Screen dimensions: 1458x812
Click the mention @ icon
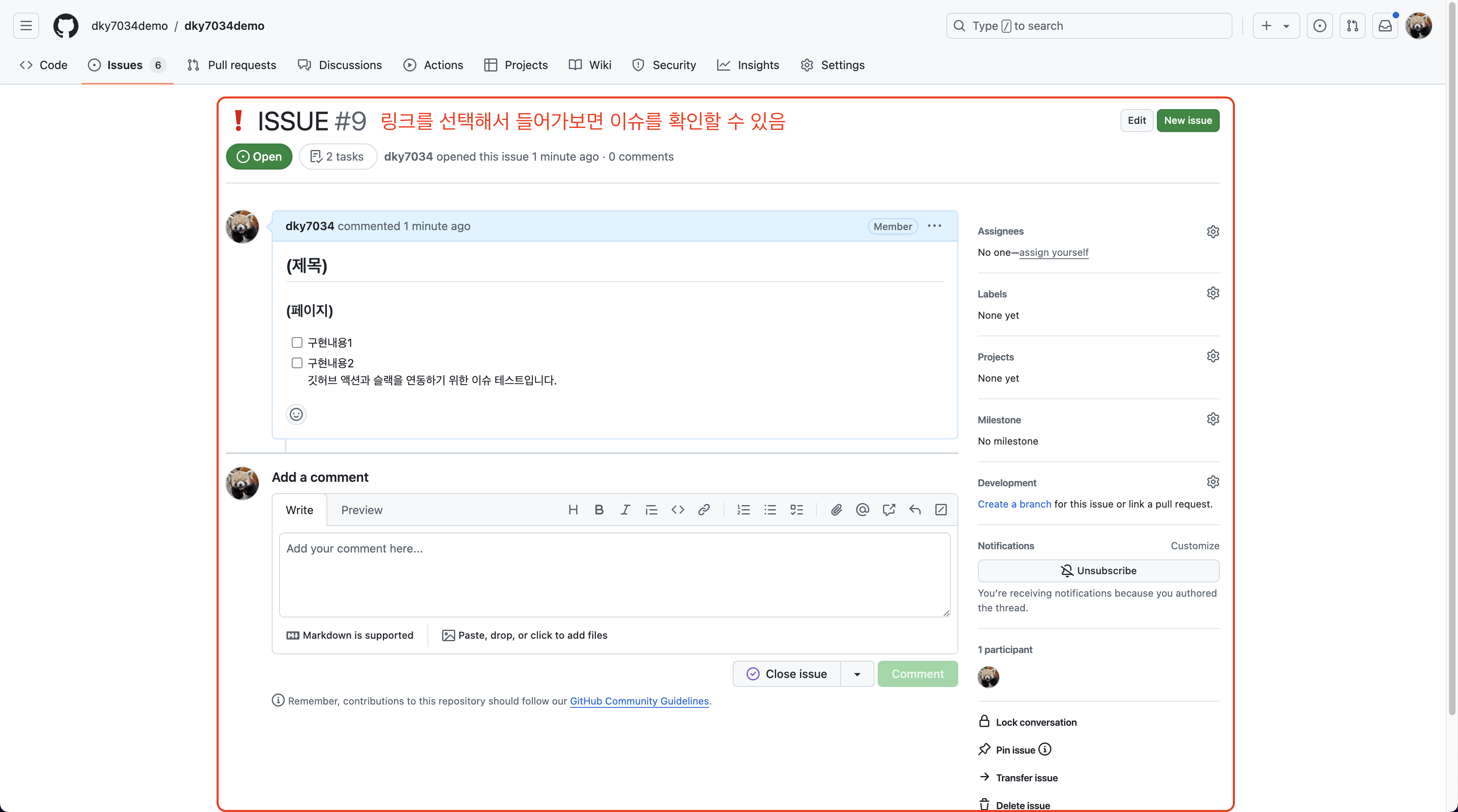(x=862, y=510)
